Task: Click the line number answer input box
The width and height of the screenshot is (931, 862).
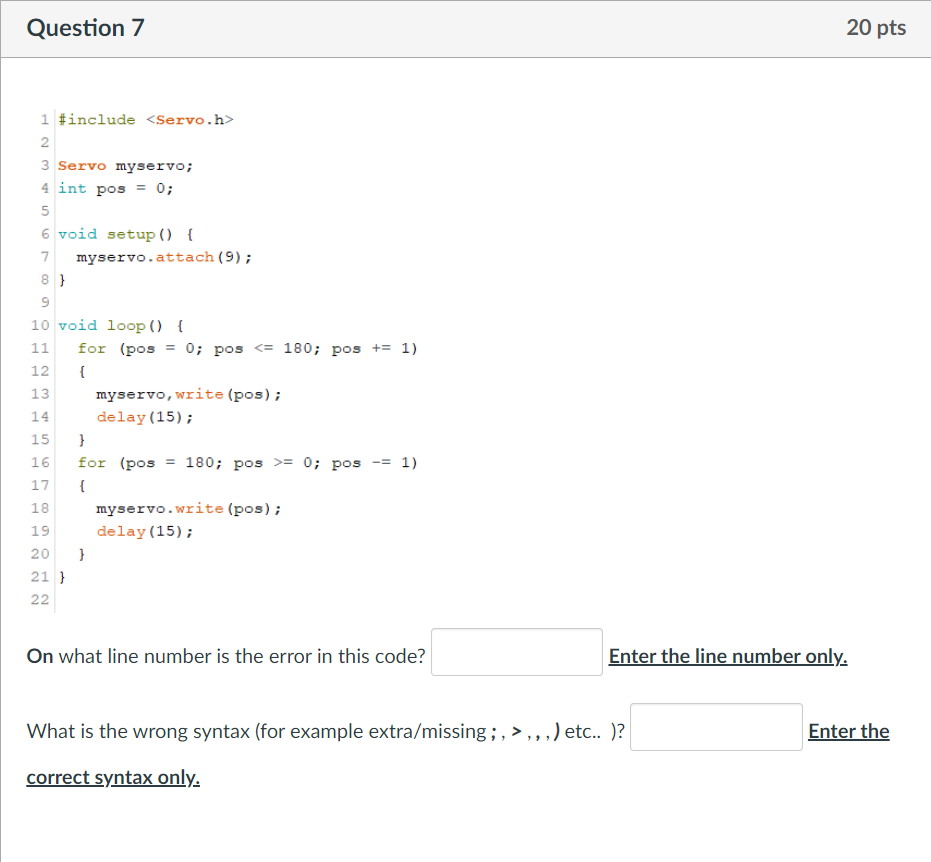Action: [x=517, y=652]
